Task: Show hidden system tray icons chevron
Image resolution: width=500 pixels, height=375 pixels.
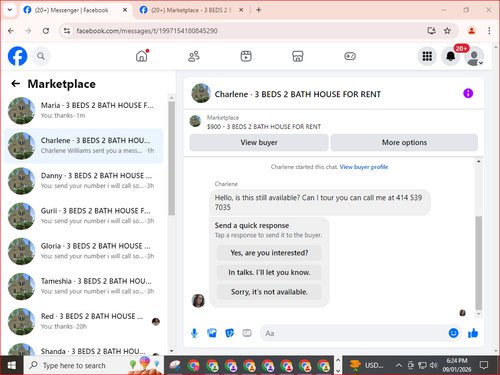Action: tap(398, 365)
